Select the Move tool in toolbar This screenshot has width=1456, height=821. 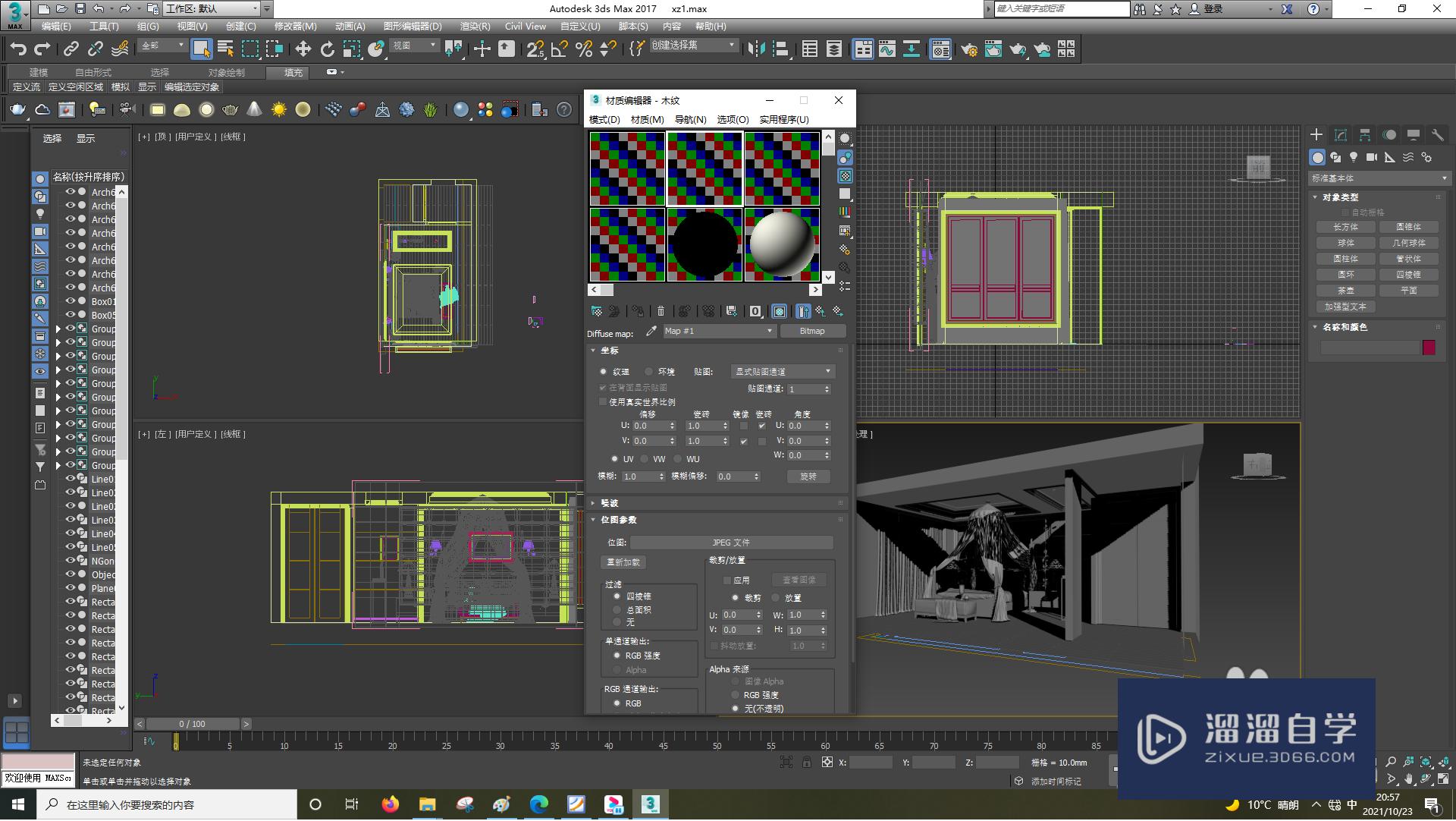(305, 49)
